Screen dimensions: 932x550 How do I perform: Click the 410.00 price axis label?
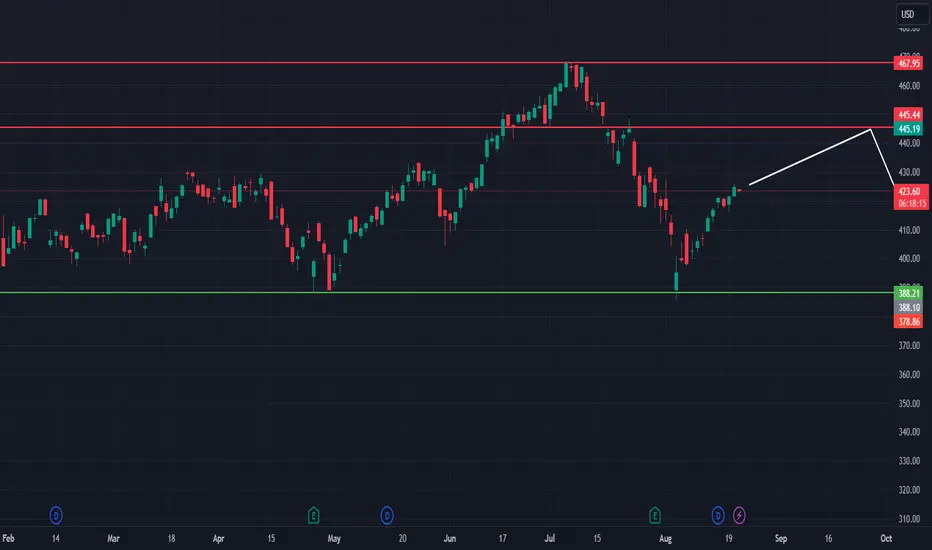click(x=909, y=230)
